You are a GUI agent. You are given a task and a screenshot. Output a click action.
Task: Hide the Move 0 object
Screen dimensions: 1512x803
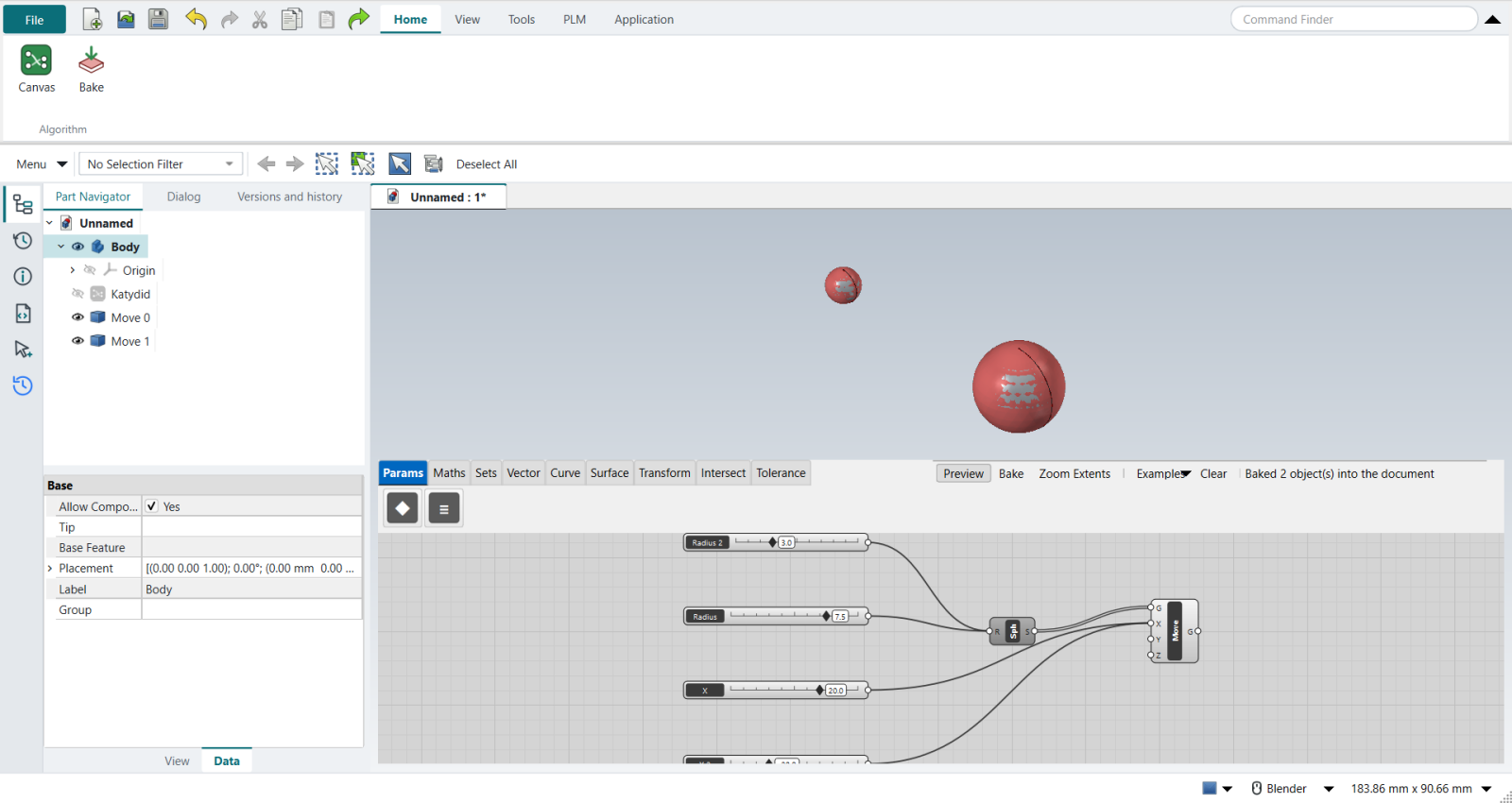coord(77,317)
